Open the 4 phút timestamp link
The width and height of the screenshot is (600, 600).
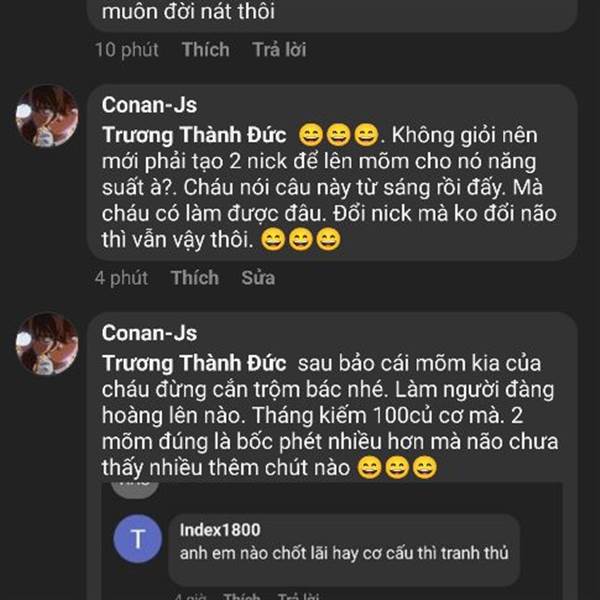121,277
